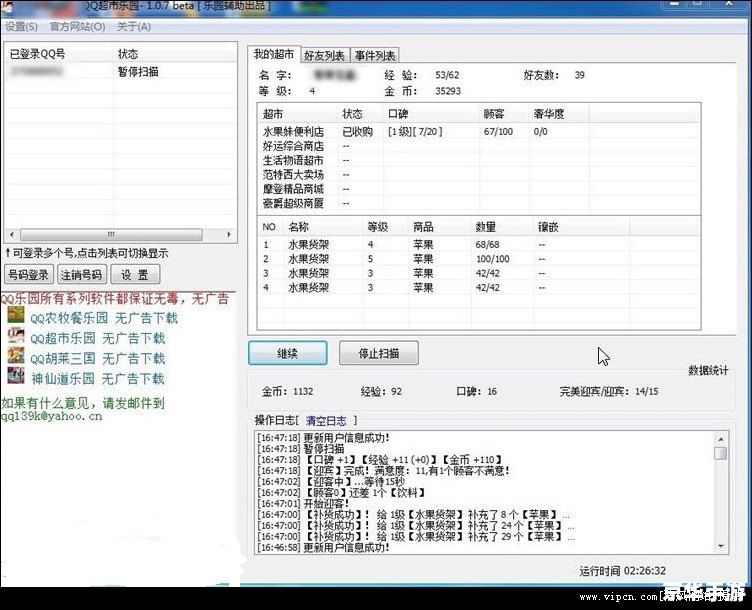Click the 注销号码 button
Screen dimensions: 752x610
tap(82, 275)
